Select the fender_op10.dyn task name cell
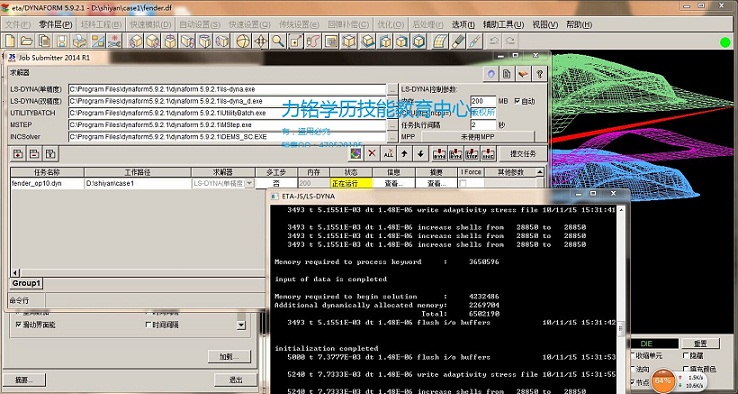 tap(47, 184)
